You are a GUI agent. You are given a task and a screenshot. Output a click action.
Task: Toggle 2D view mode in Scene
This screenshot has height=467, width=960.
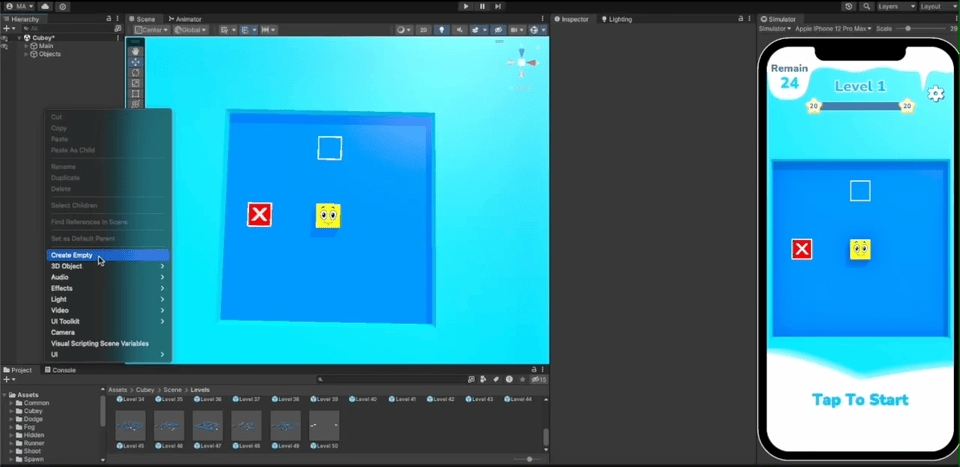point(424,30)
